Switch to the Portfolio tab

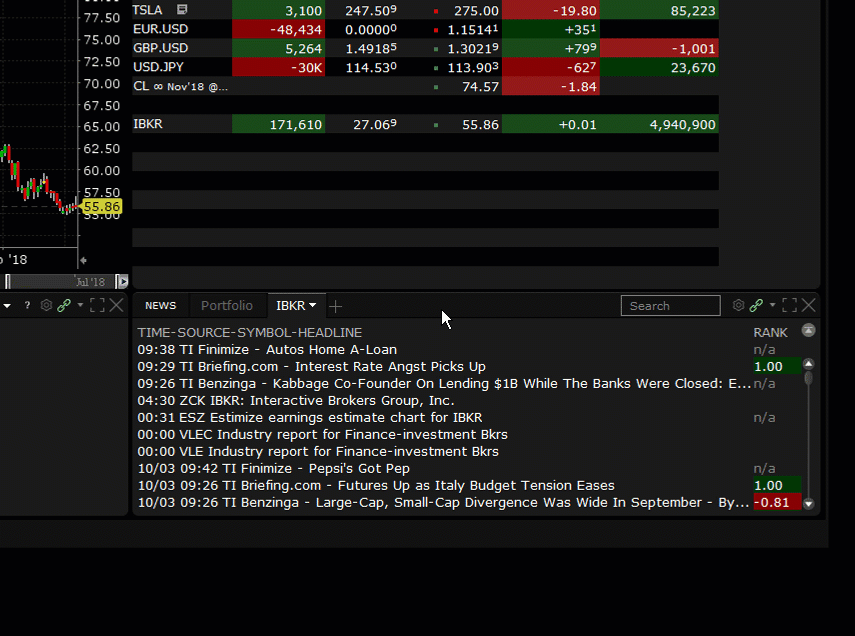click(x=227, y=305)
